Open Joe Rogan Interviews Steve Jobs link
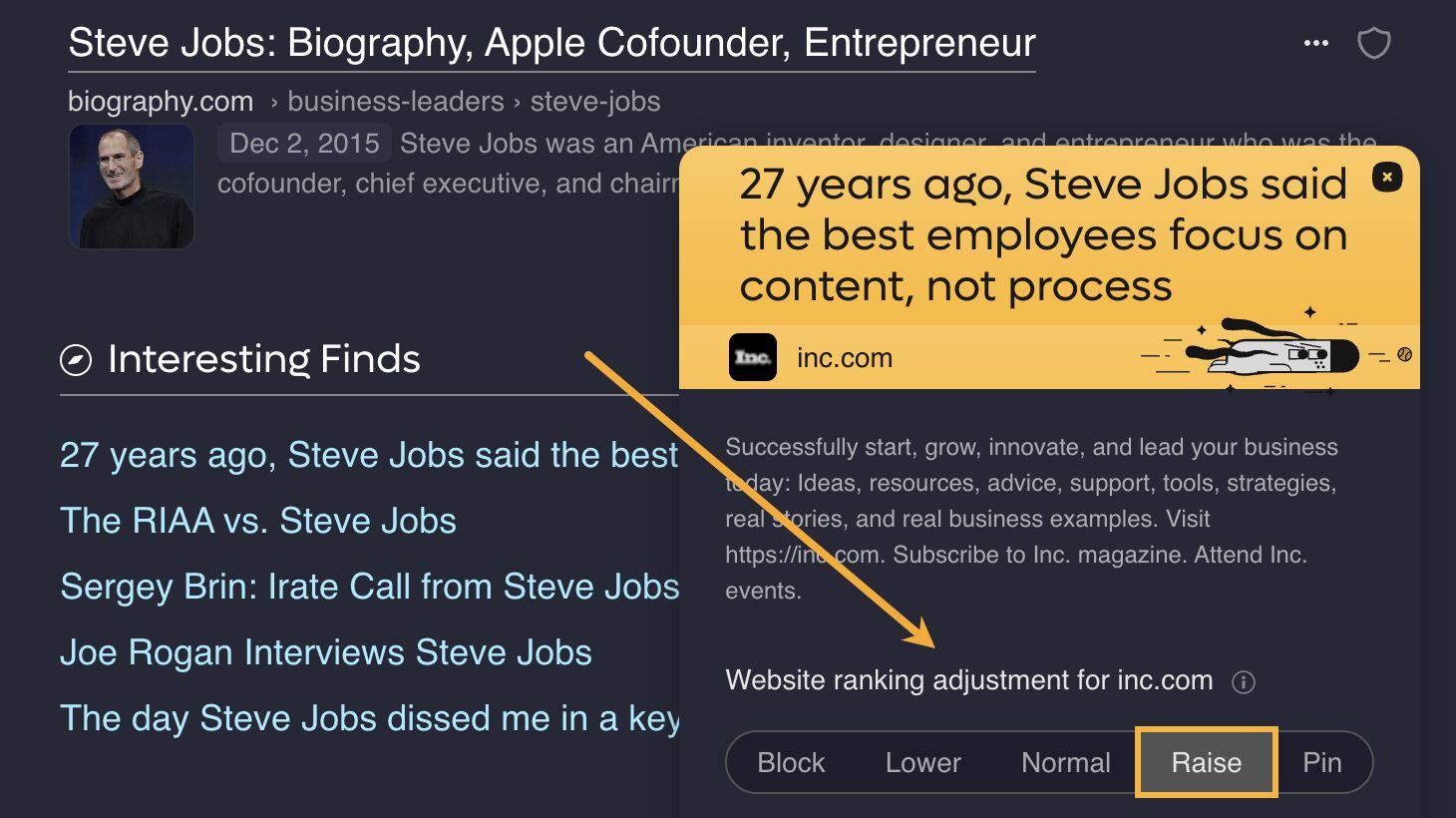This screenshot has height=818, width=1456. [326, 652]
